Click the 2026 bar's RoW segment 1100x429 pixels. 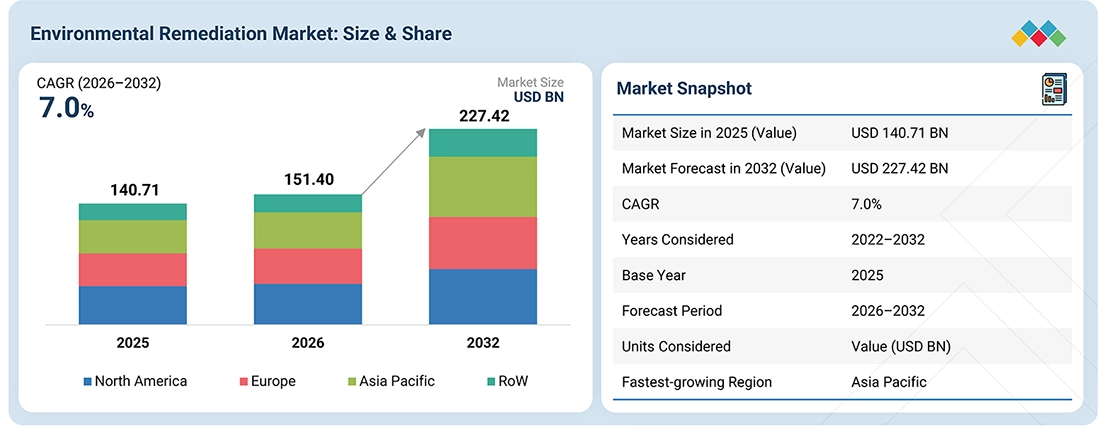(x=308, y=203)
